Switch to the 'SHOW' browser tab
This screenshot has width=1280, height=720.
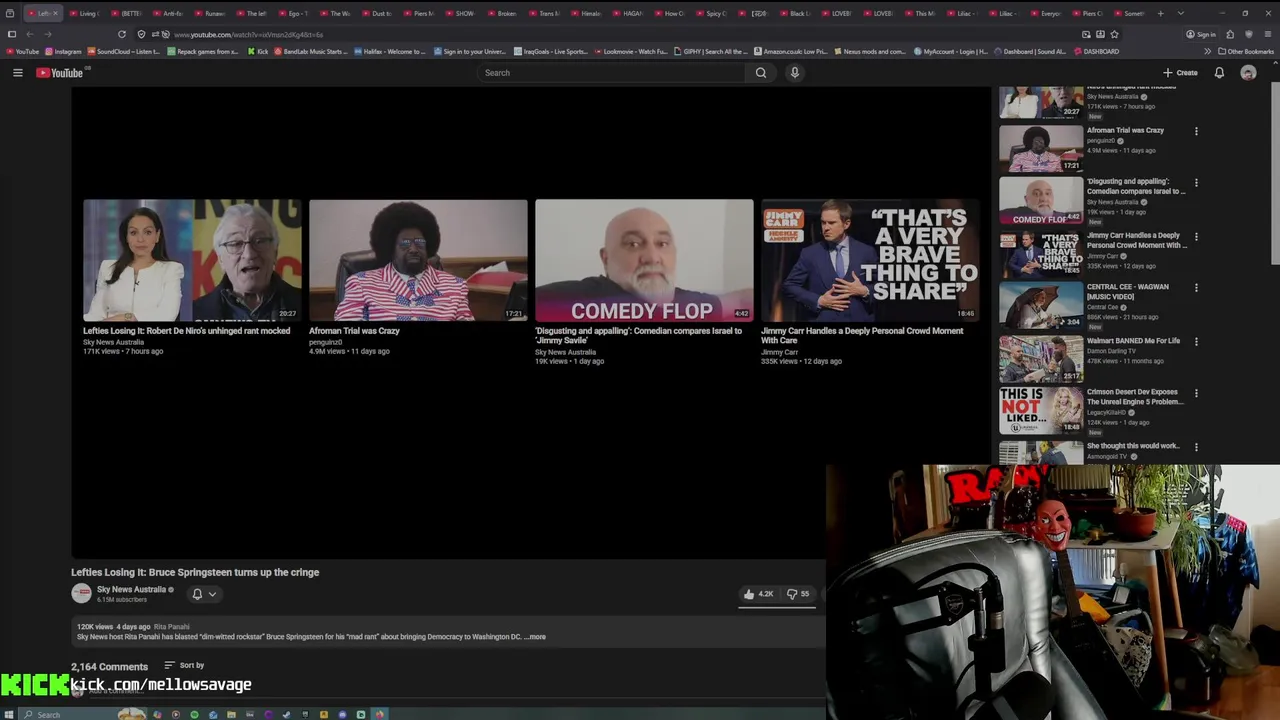[460, 13]
